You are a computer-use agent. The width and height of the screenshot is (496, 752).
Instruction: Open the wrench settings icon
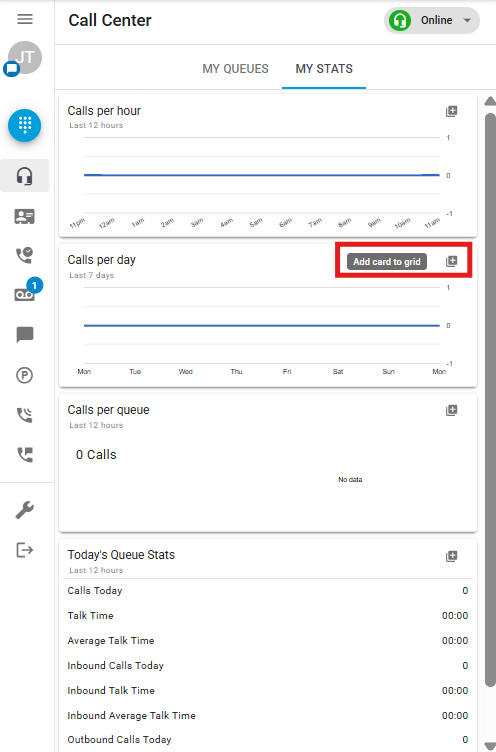(x=24, y=510)
